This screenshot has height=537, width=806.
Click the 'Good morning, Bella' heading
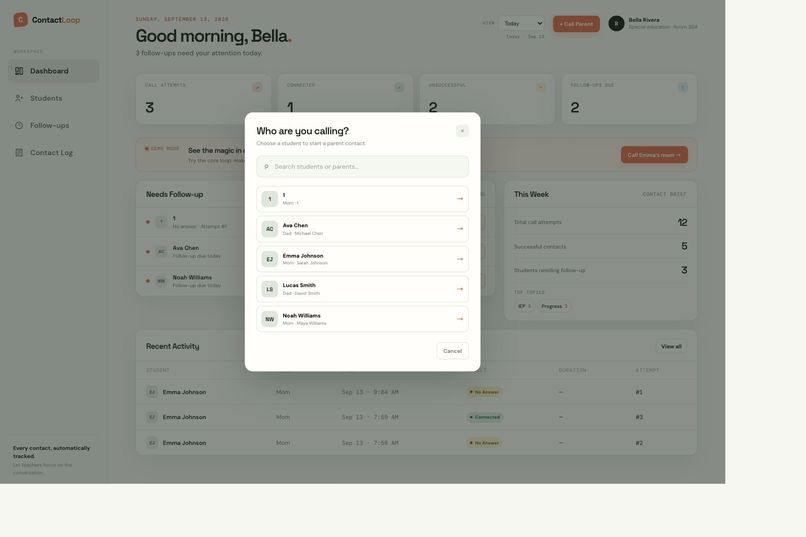[x=213, y=36]
